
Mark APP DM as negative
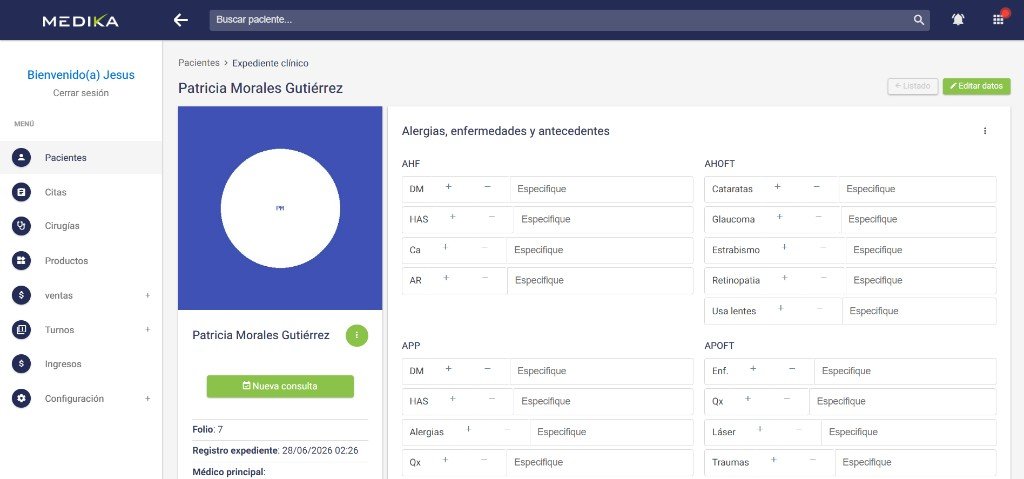(x=487, y=369)
